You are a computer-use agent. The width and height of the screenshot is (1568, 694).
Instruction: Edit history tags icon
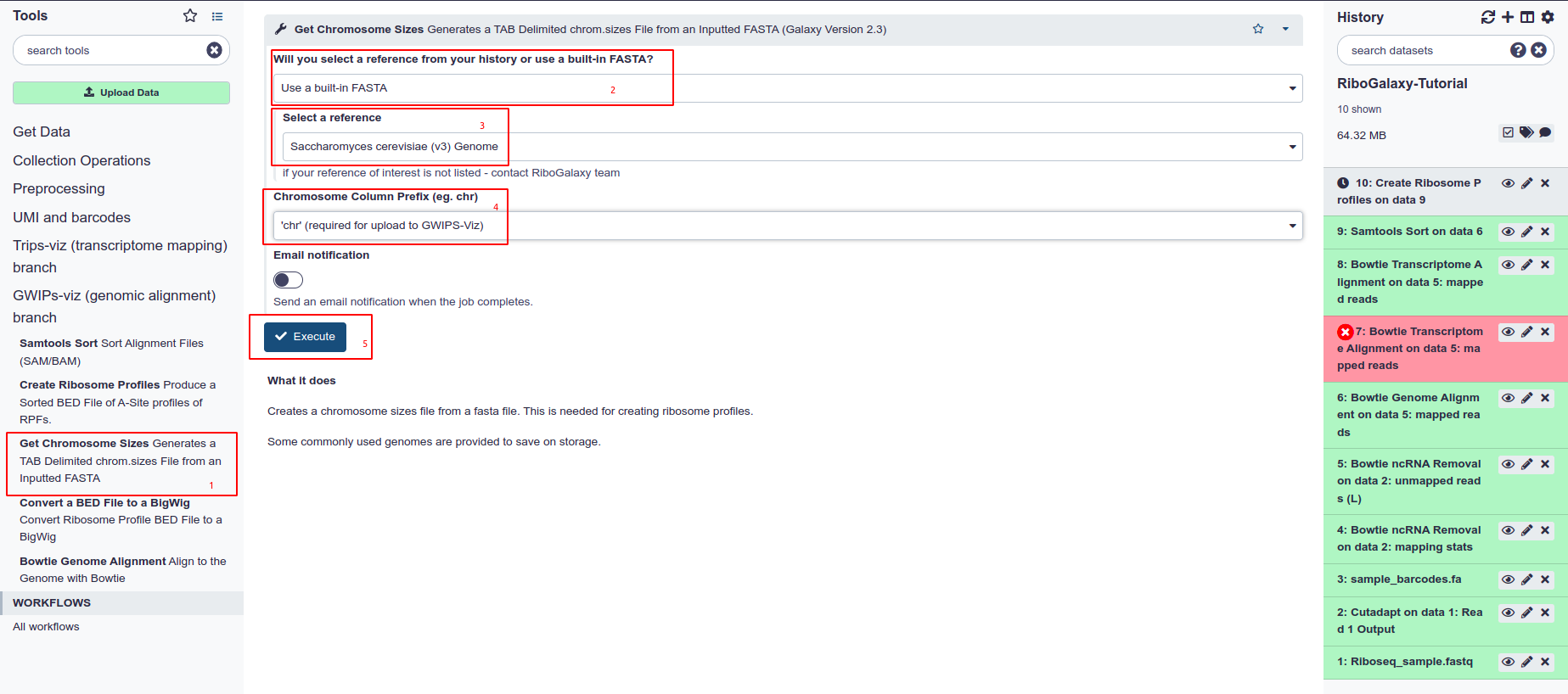coord(1526,132)
